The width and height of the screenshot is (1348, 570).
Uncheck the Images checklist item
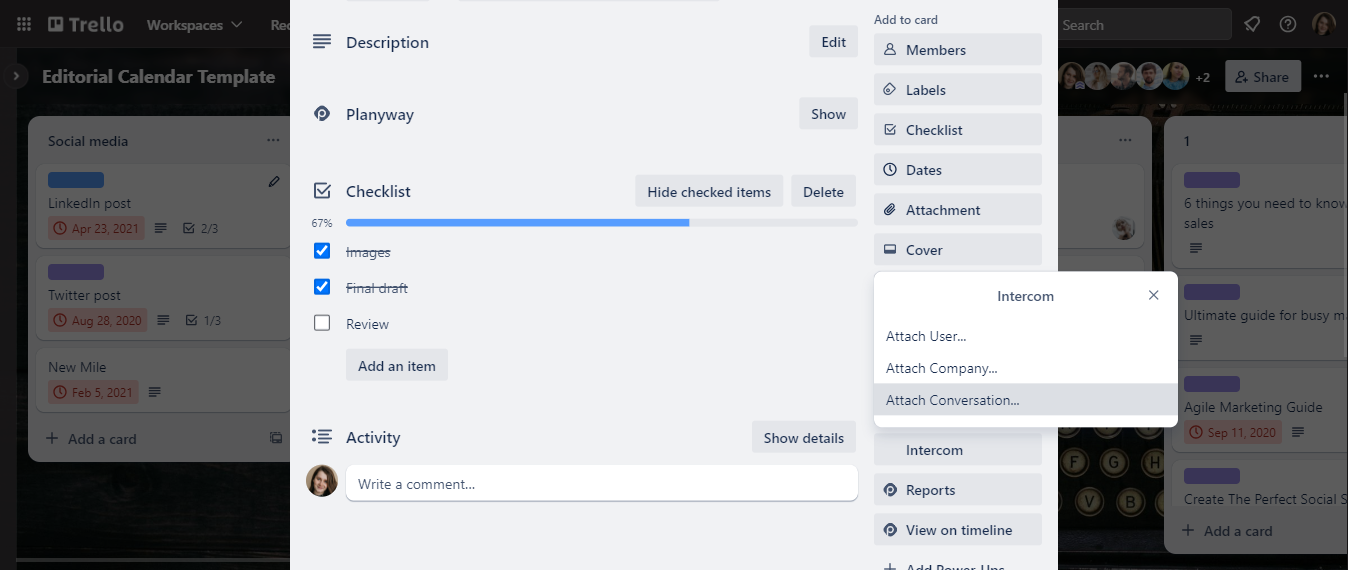pos(322,251)
